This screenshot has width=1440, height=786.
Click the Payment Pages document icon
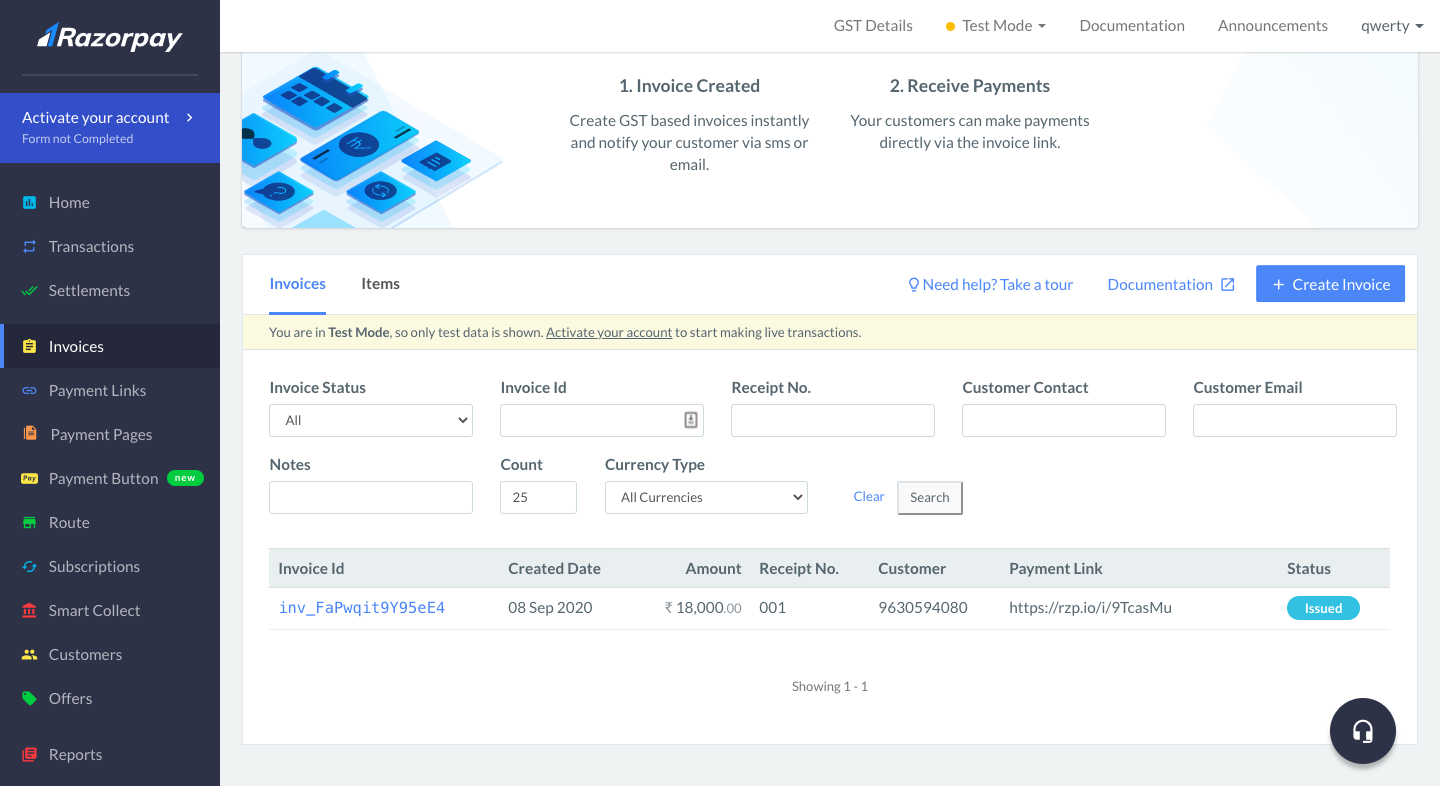coord(30,434)
